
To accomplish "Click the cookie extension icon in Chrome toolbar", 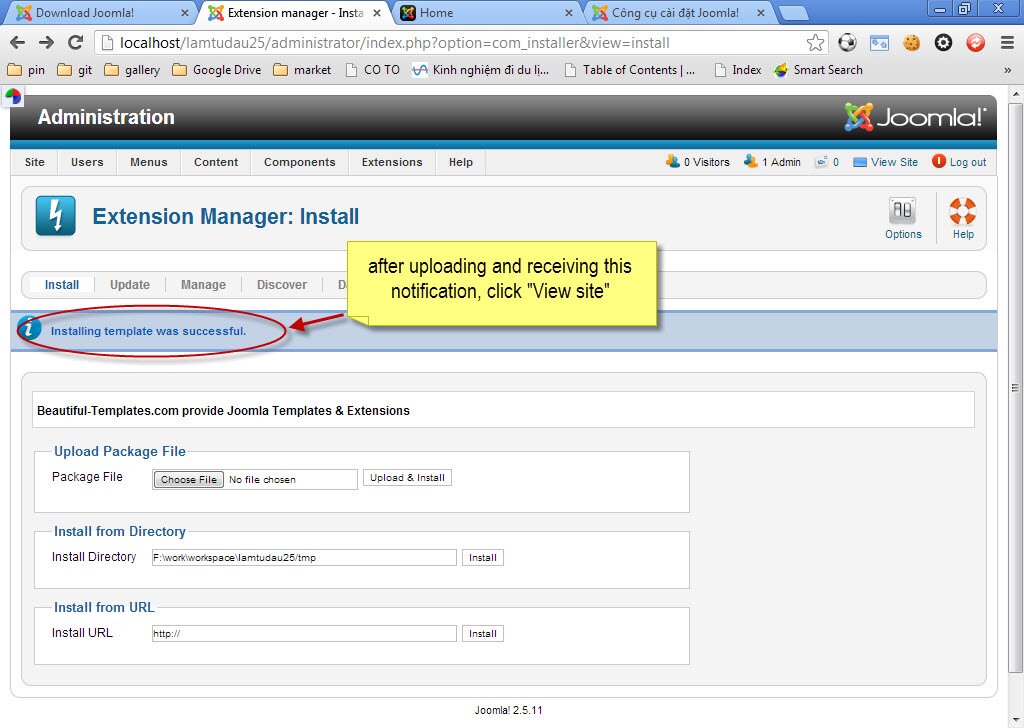I will click(x=908, y=44).
